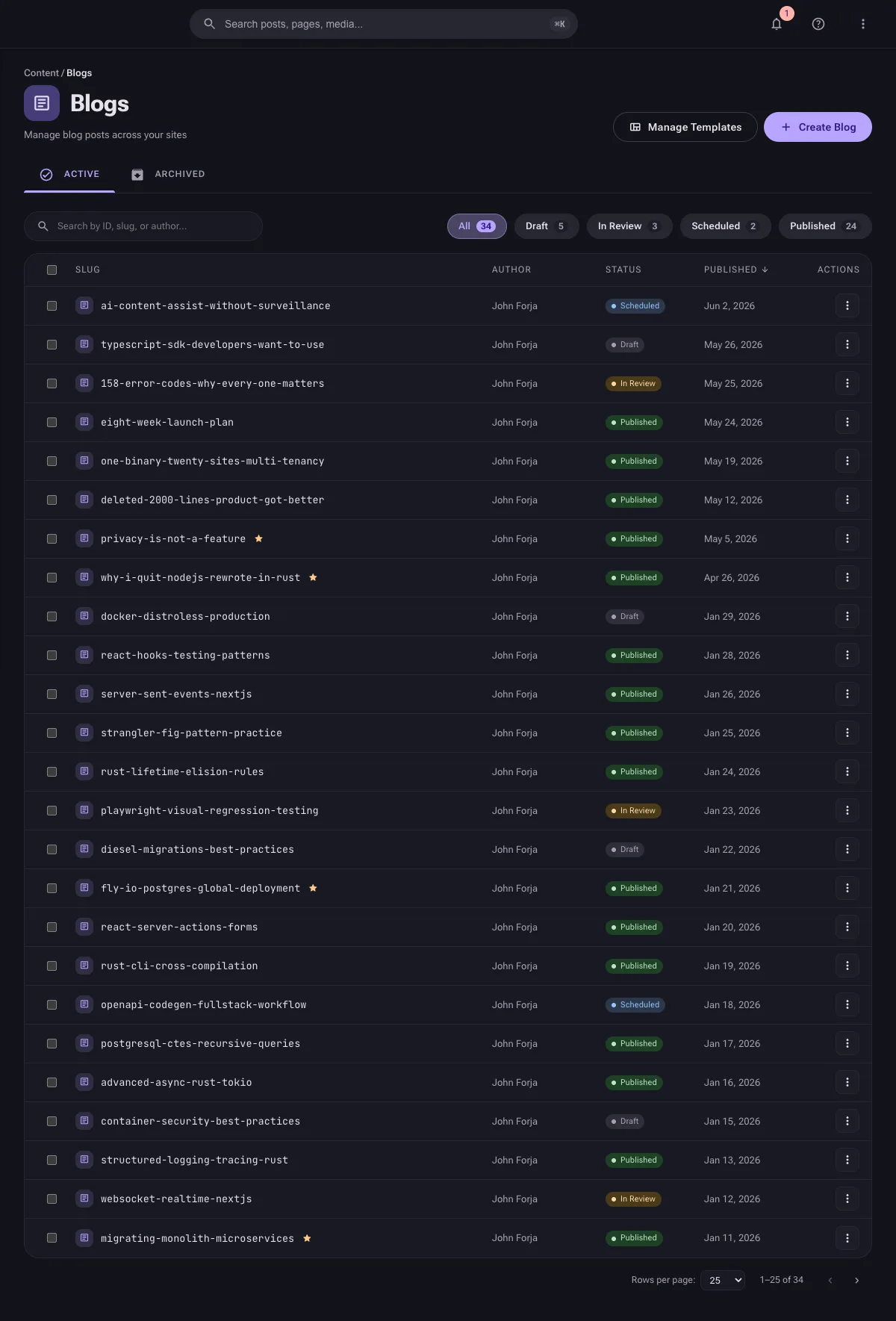Screen dimensions: 896x1321
Task: Switch to the Archived tab
Action: pyautogui.click(x=168, y=174)
